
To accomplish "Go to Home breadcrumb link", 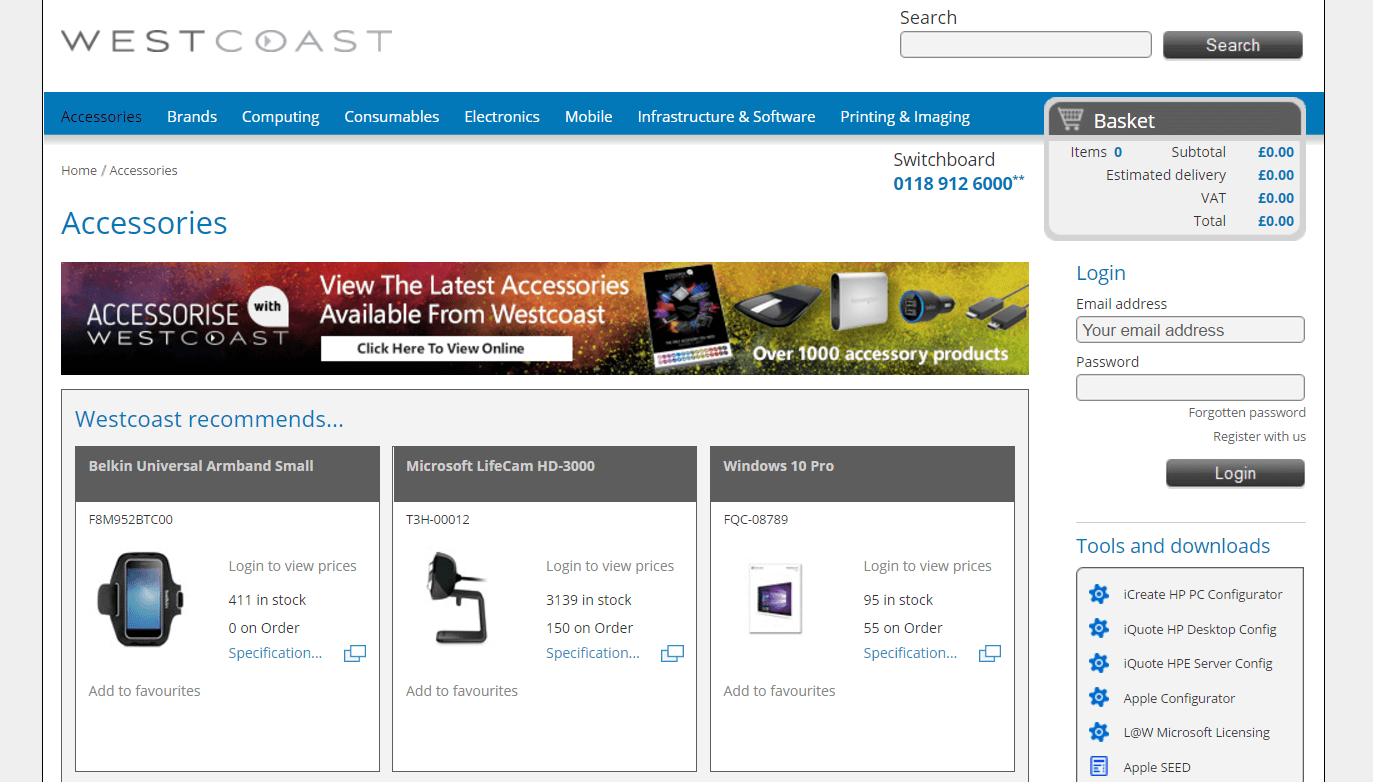I will tap(79, 171).
